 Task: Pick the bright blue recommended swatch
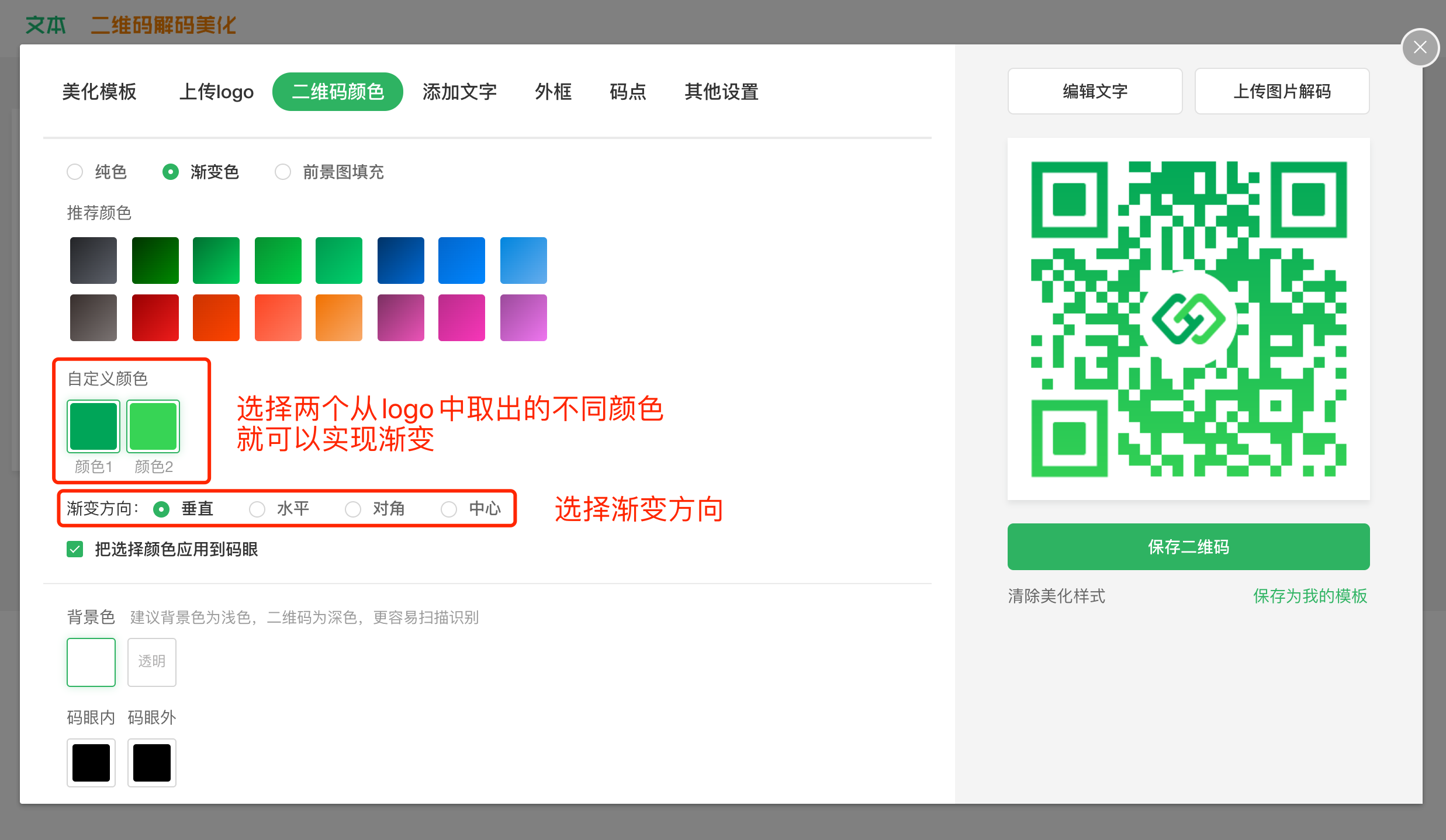click(462, 261)
